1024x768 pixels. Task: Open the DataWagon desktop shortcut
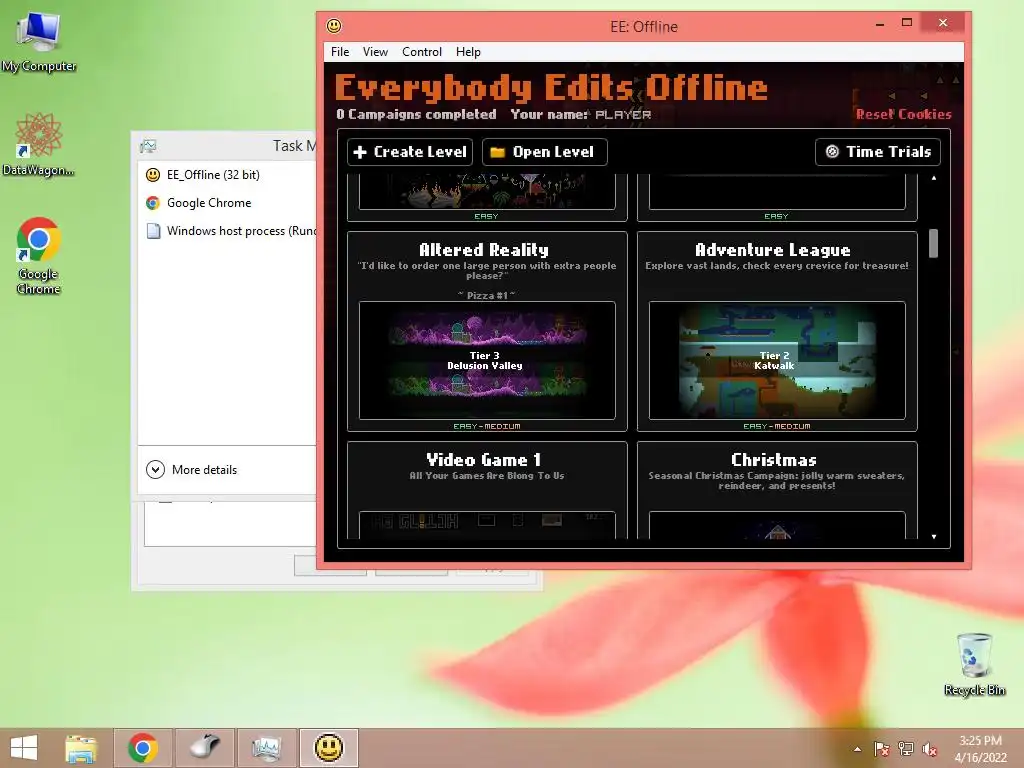[x=39, y=144]
